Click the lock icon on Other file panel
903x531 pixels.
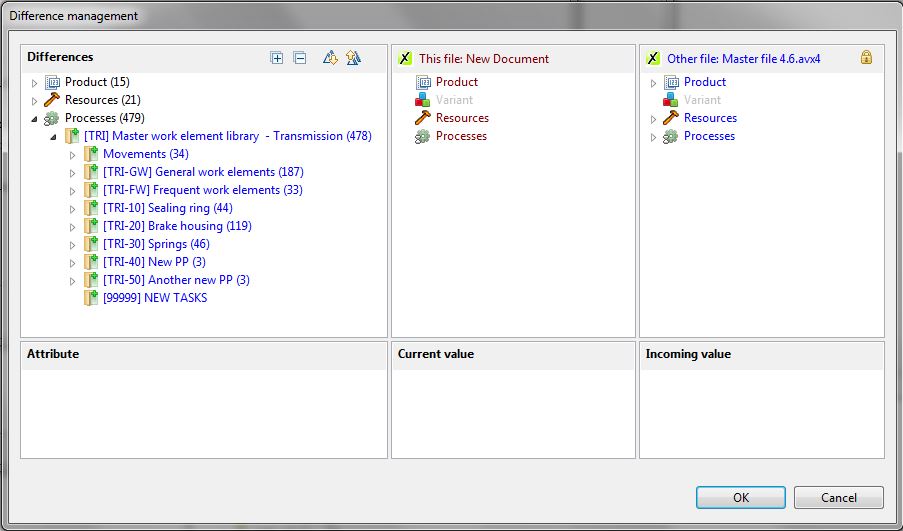click(866, 58)
